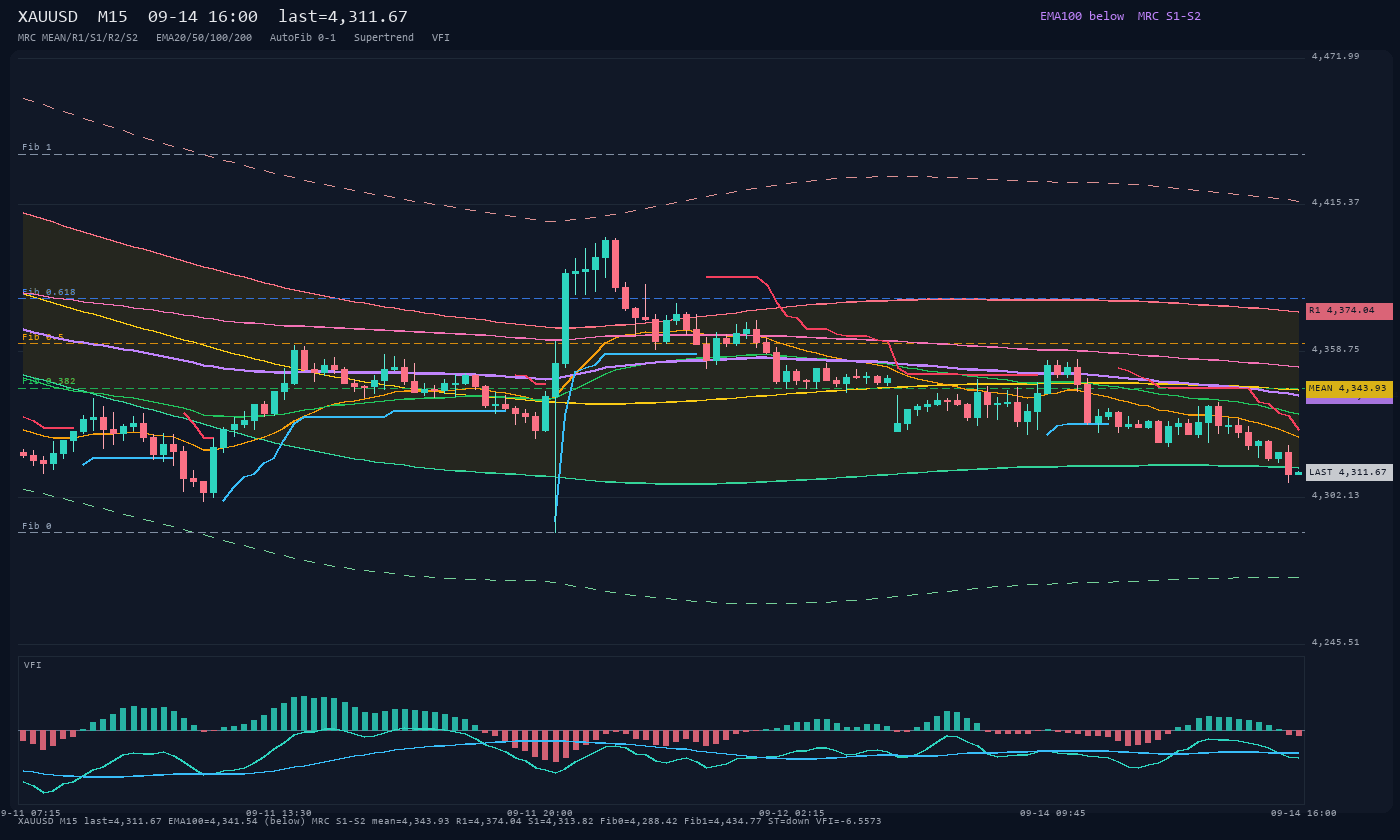Click the Fib 0.382 level label
The image size is (1400, 840).
click(49, 381)
